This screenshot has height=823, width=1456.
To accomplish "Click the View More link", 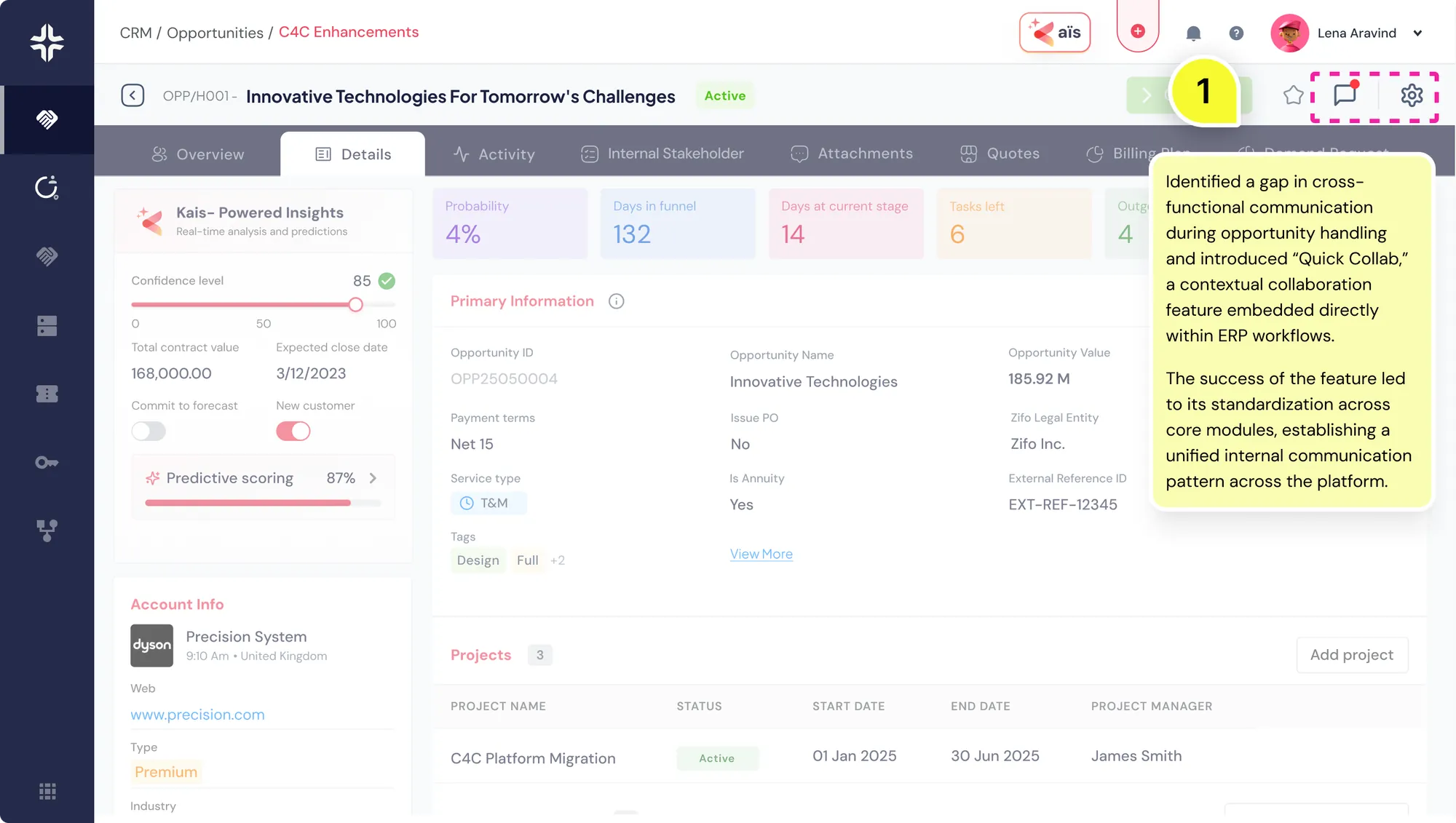I will tap(761, 554).
